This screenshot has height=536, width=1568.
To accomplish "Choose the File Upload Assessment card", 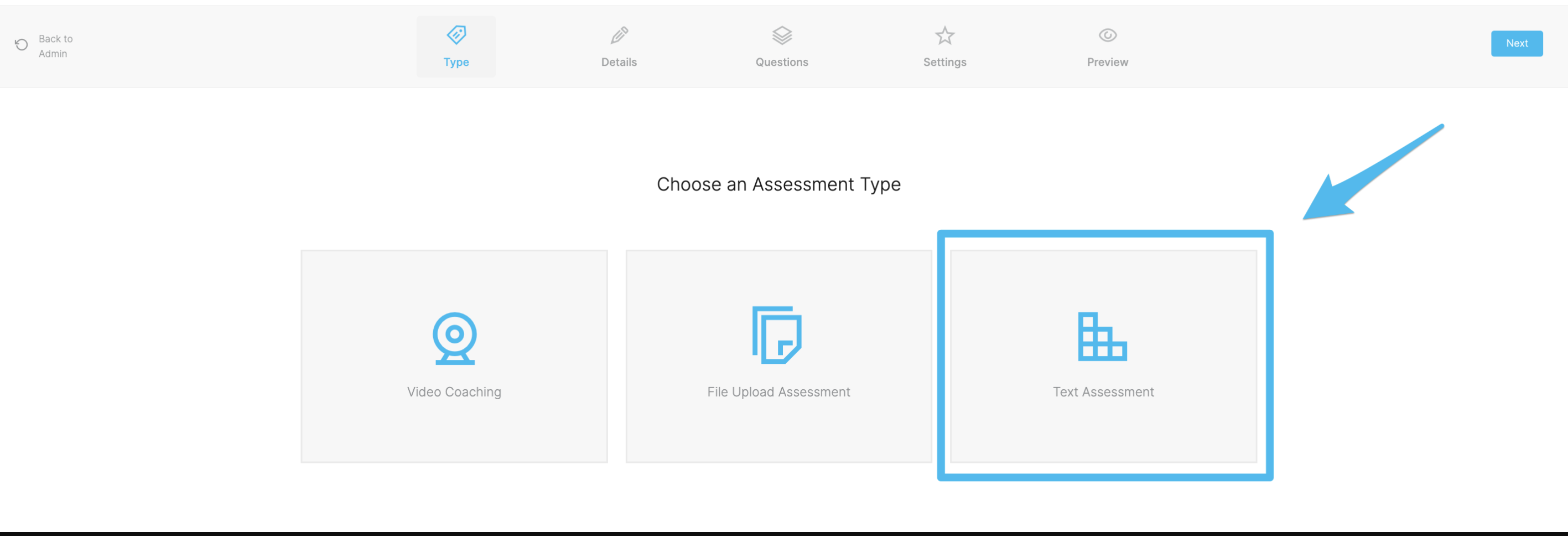I will 778,357.
